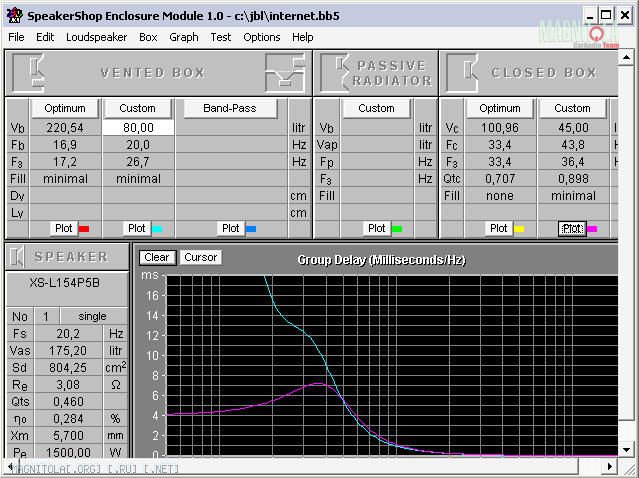Click the SpeakerShop application title icon
639x478 pixels.
[14, 16]
